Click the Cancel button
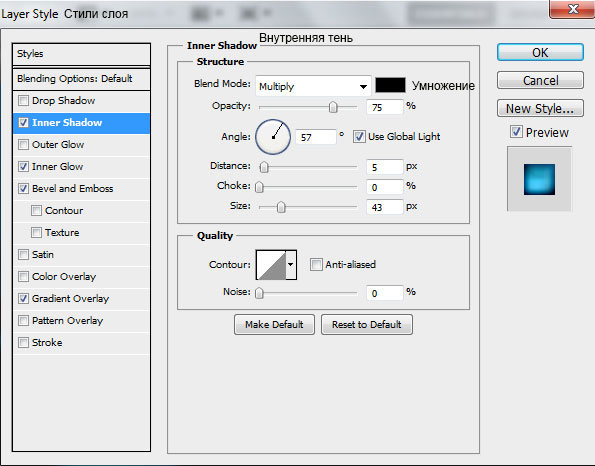The image size is (595, 466). point(540,80)
